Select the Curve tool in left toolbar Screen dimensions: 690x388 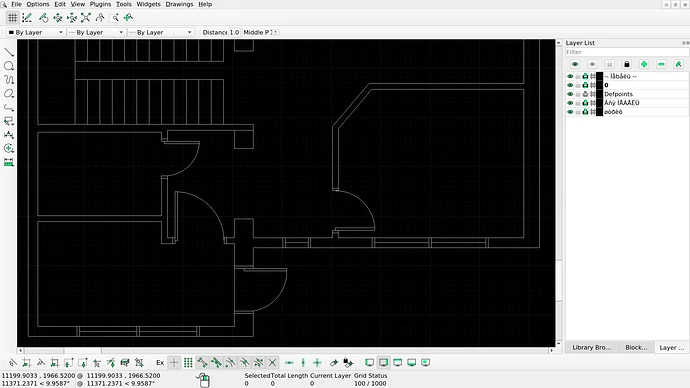9,80
